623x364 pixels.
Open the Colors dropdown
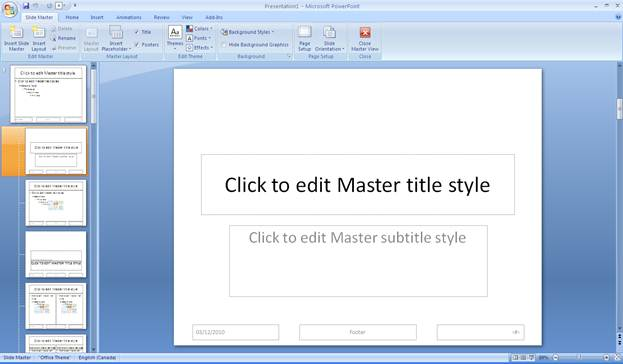199,29
